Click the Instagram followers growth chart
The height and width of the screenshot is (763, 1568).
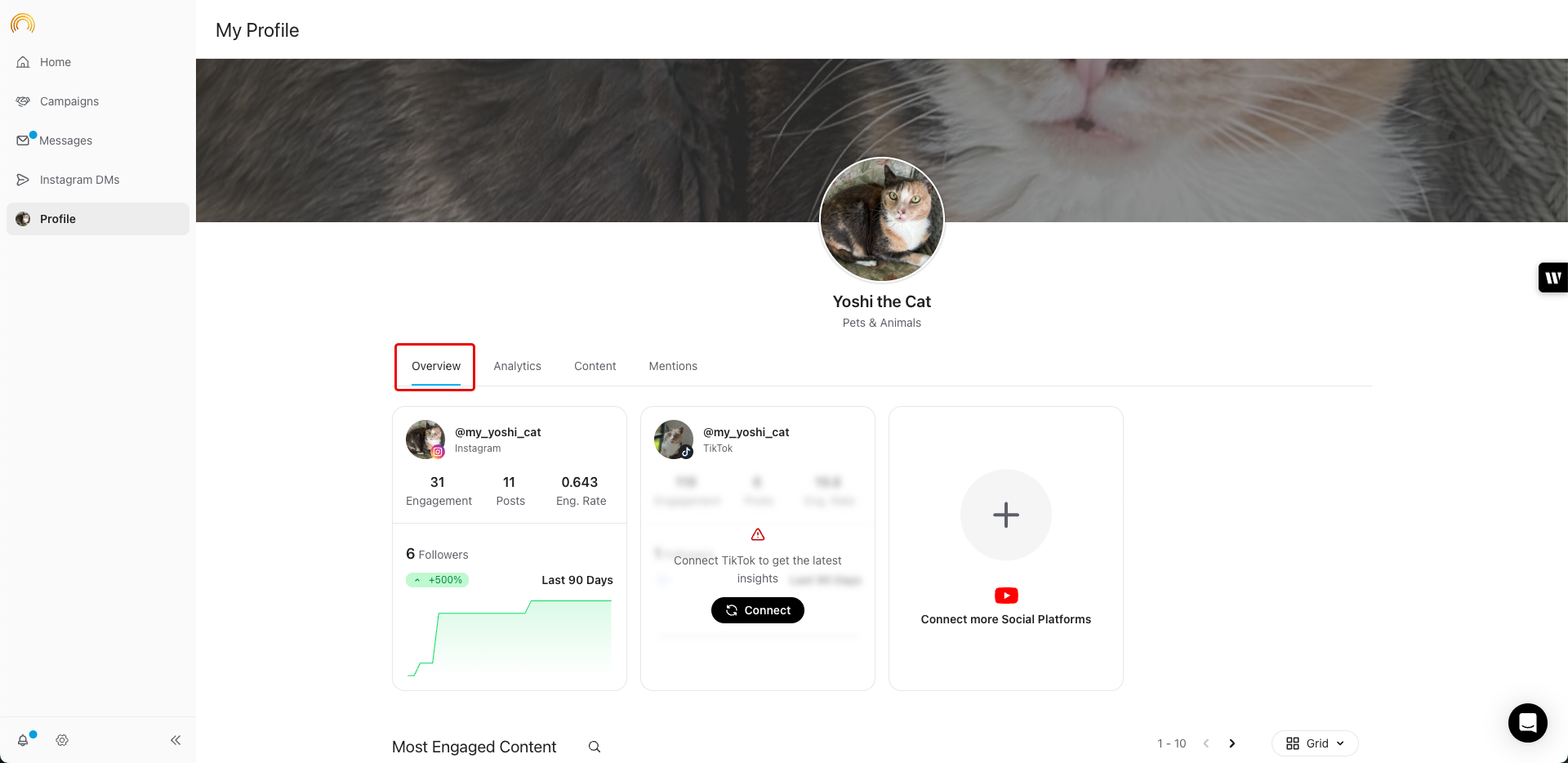[x=510, y=637]
